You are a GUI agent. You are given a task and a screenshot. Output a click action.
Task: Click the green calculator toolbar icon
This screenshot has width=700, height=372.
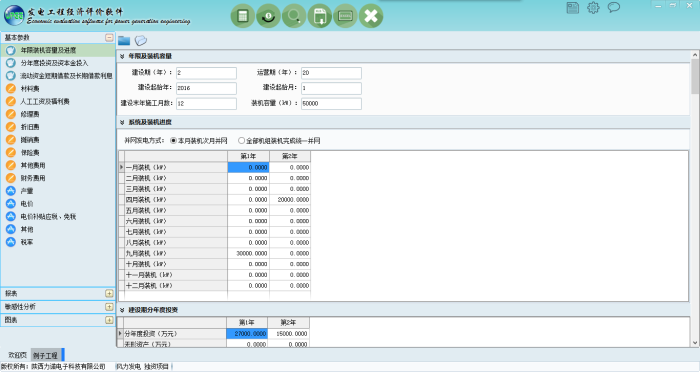[x=243, y=16]
